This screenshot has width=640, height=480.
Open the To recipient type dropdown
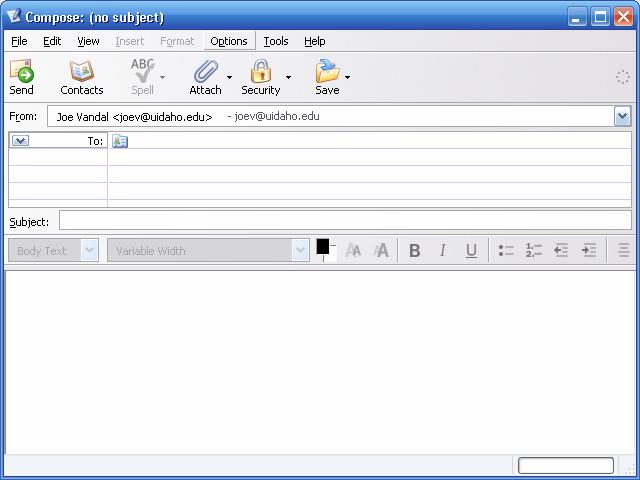(20, 141)
